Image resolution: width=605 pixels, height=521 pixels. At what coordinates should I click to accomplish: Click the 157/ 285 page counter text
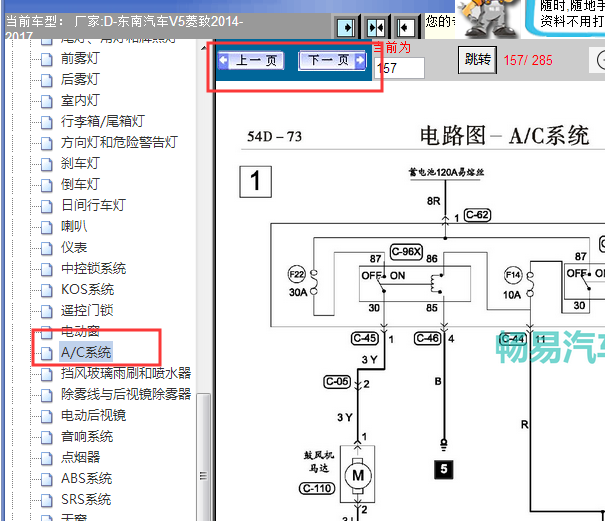(528, 60)
